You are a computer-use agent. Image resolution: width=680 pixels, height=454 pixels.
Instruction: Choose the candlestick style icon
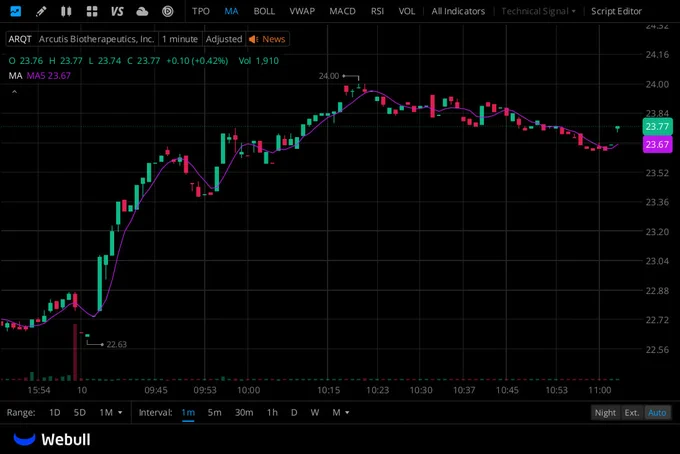[66, 11]
